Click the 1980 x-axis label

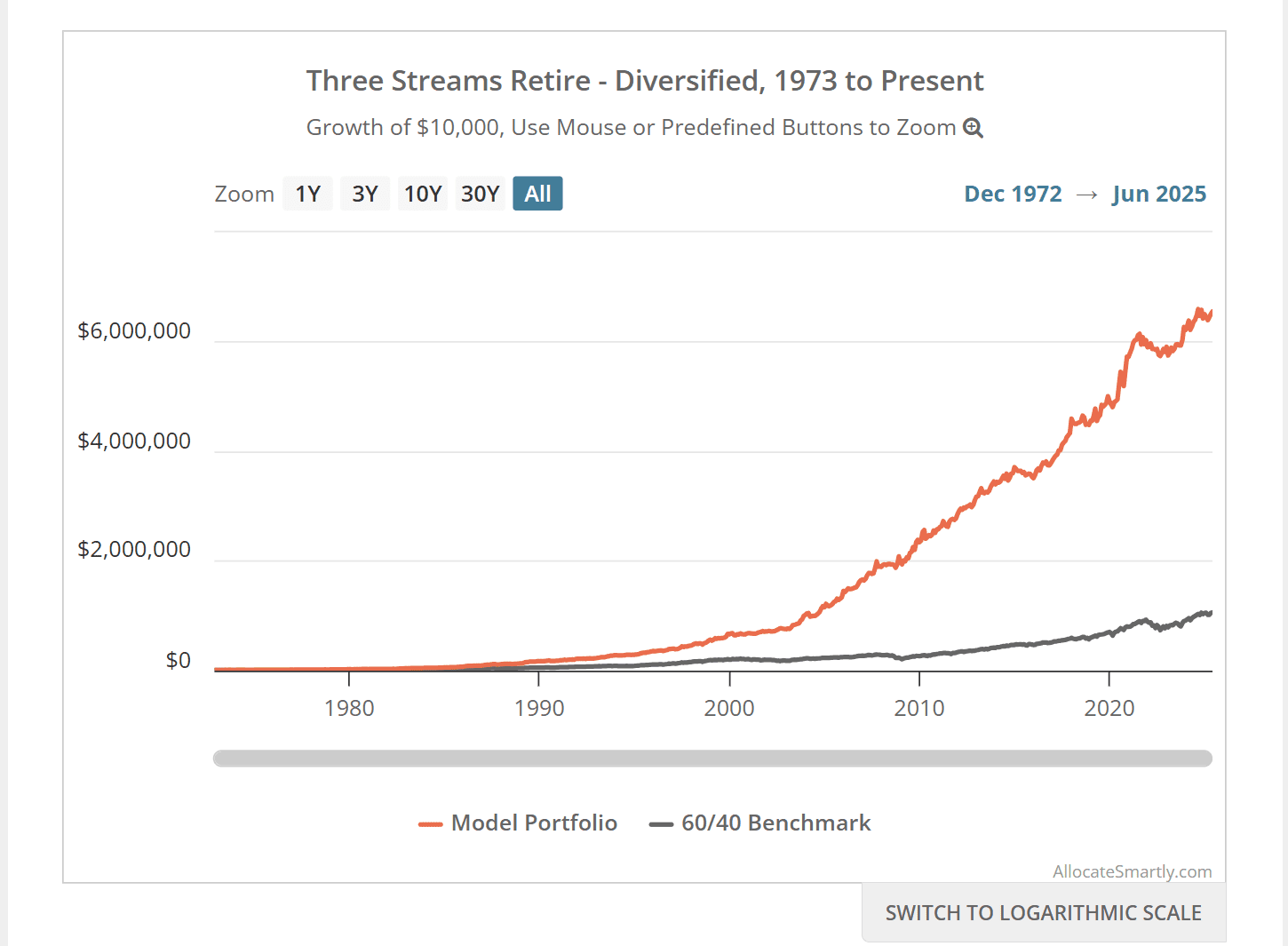[349, 708]
